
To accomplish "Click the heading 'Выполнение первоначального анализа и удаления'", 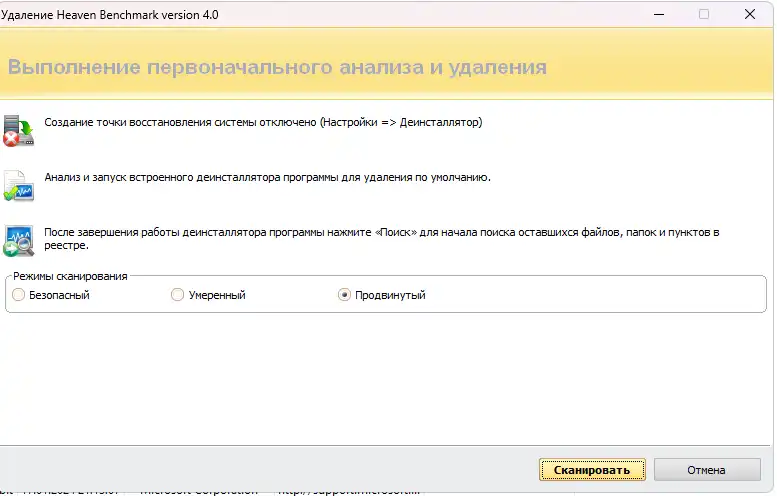I will (x=277, y=67).
